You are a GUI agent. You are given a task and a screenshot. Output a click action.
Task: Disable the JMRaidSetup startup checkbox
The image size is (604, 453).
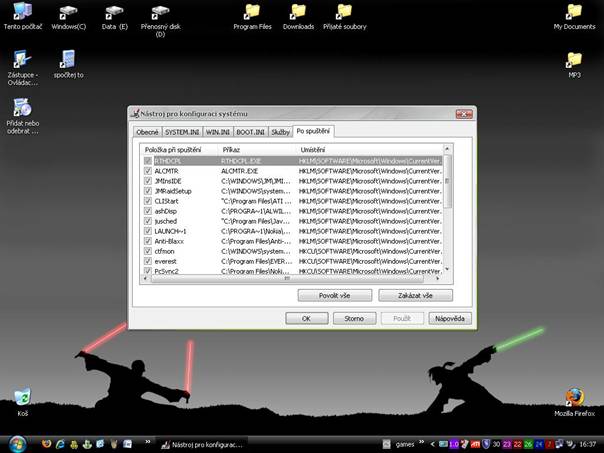148,191
